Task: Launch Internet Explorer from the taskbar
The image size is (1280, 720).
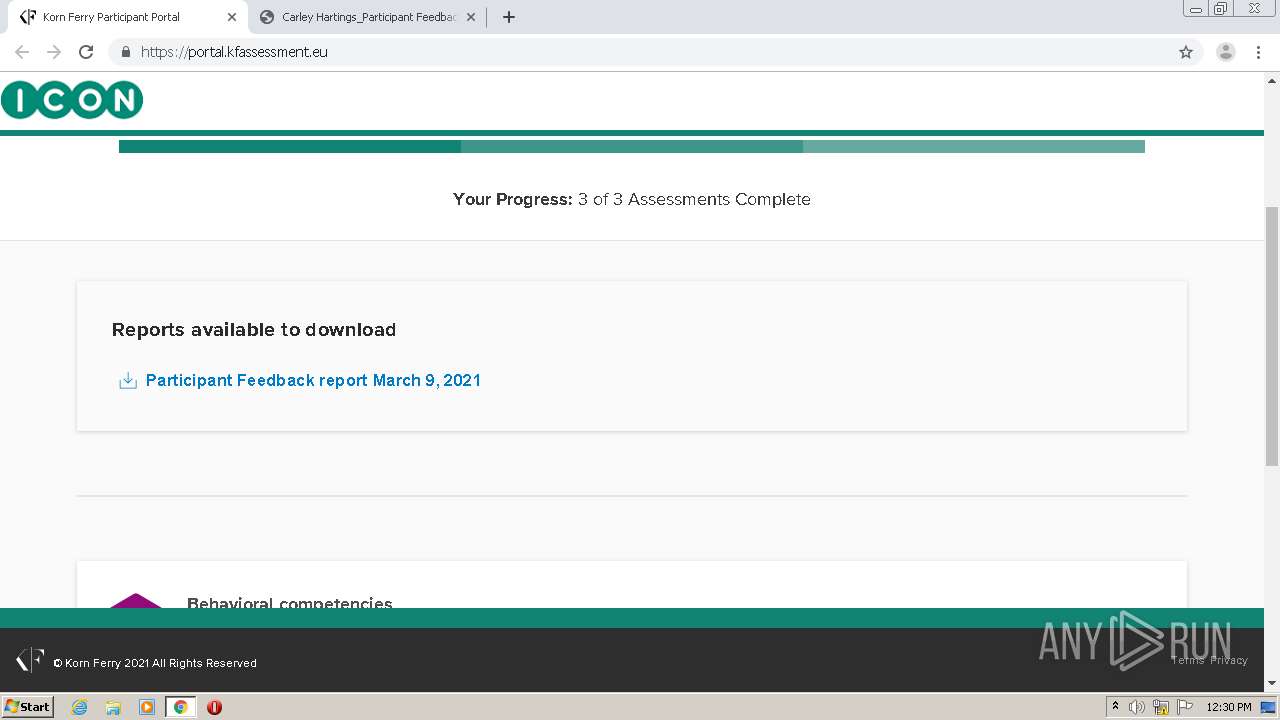Action: point(80,707)
